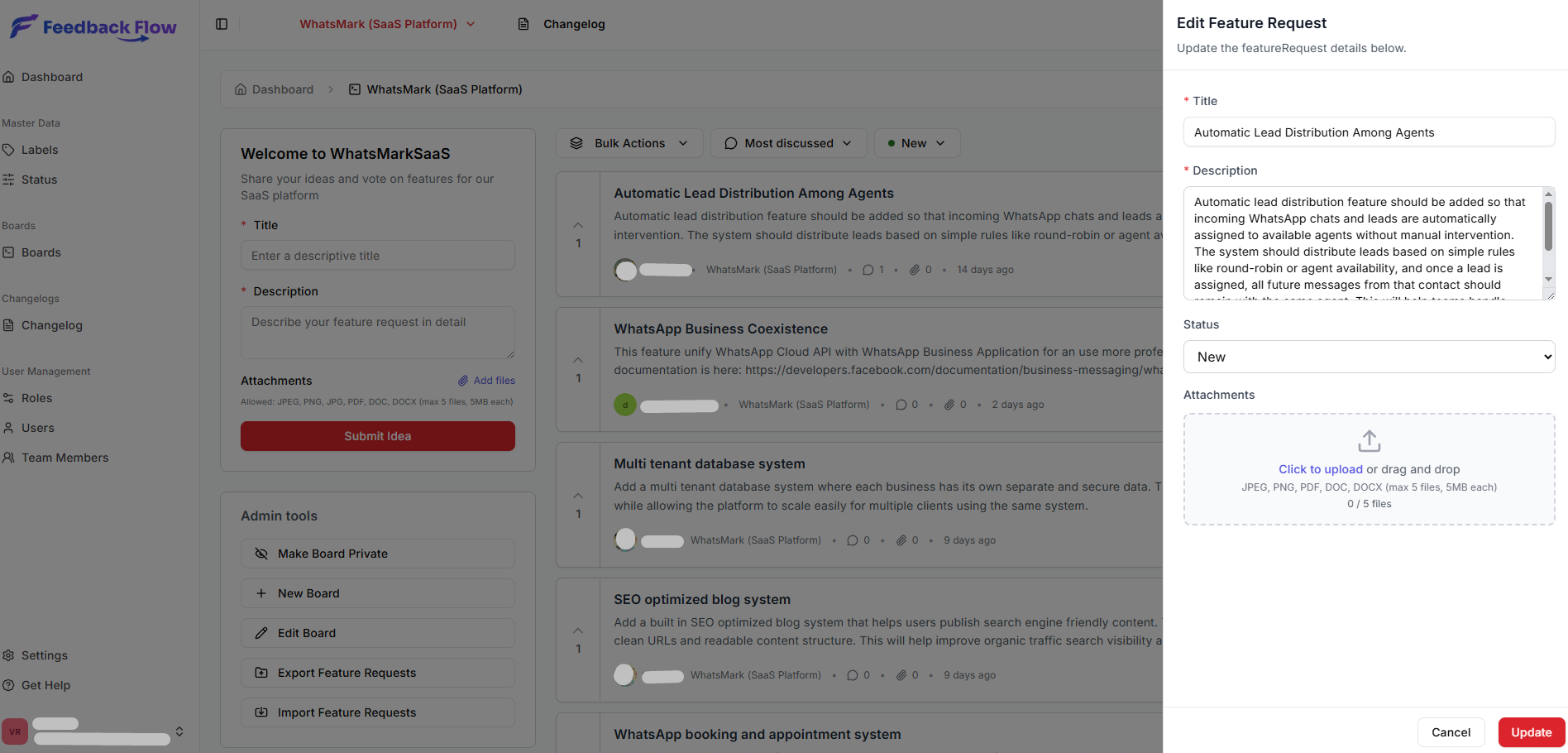The width and height of the screenshot is (1568, 753).
Task: Click the comment icon on WhatsApp Business Coexistence
Action: 901,405
